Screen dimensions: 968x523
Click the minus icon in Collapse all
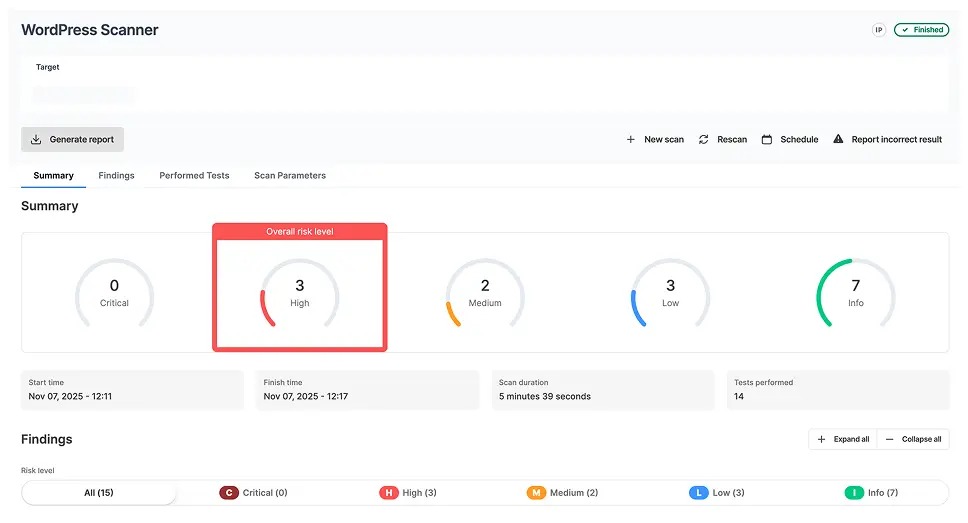890,440
